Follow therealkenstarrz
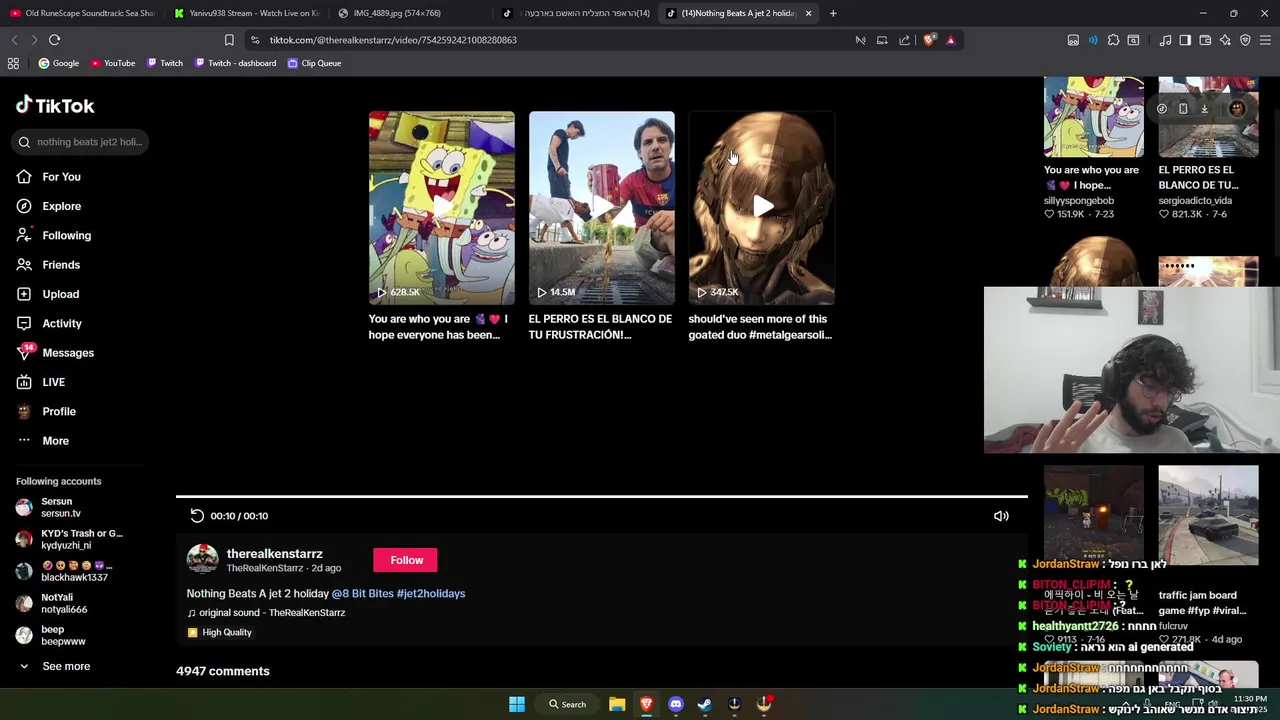 (x=406, y=560)
